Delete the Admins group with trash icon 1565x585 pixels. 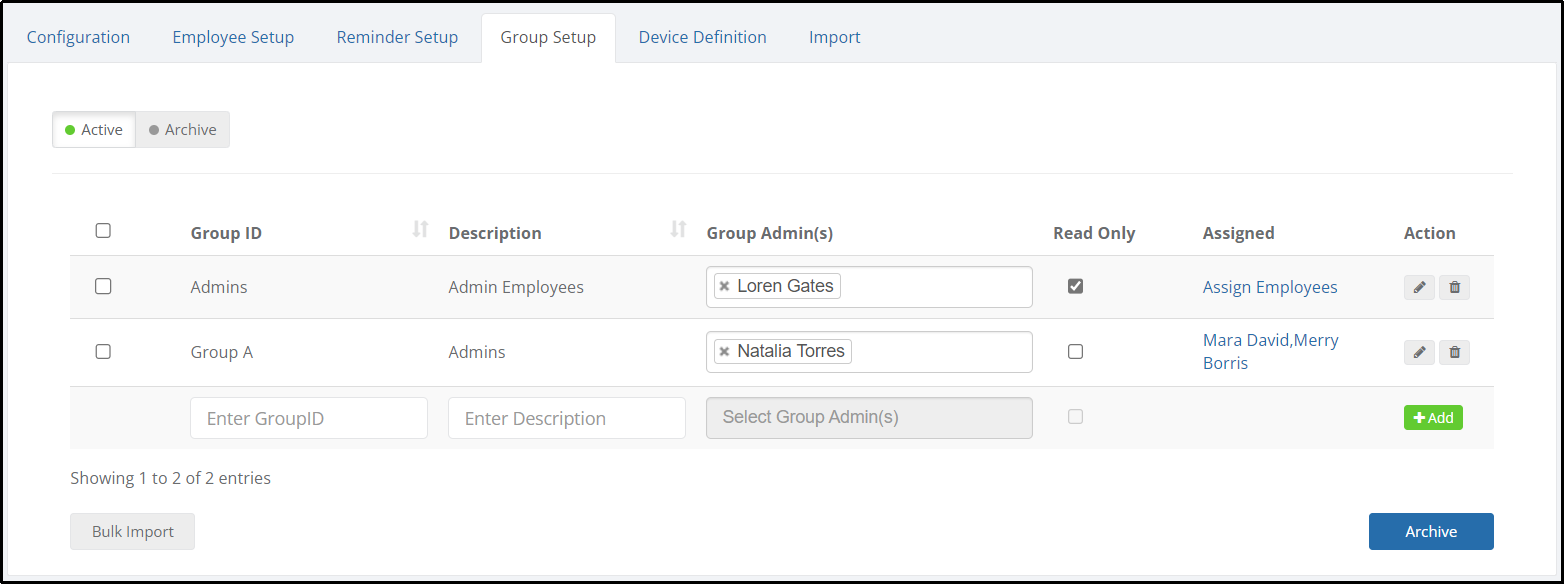coord(1454,287)
